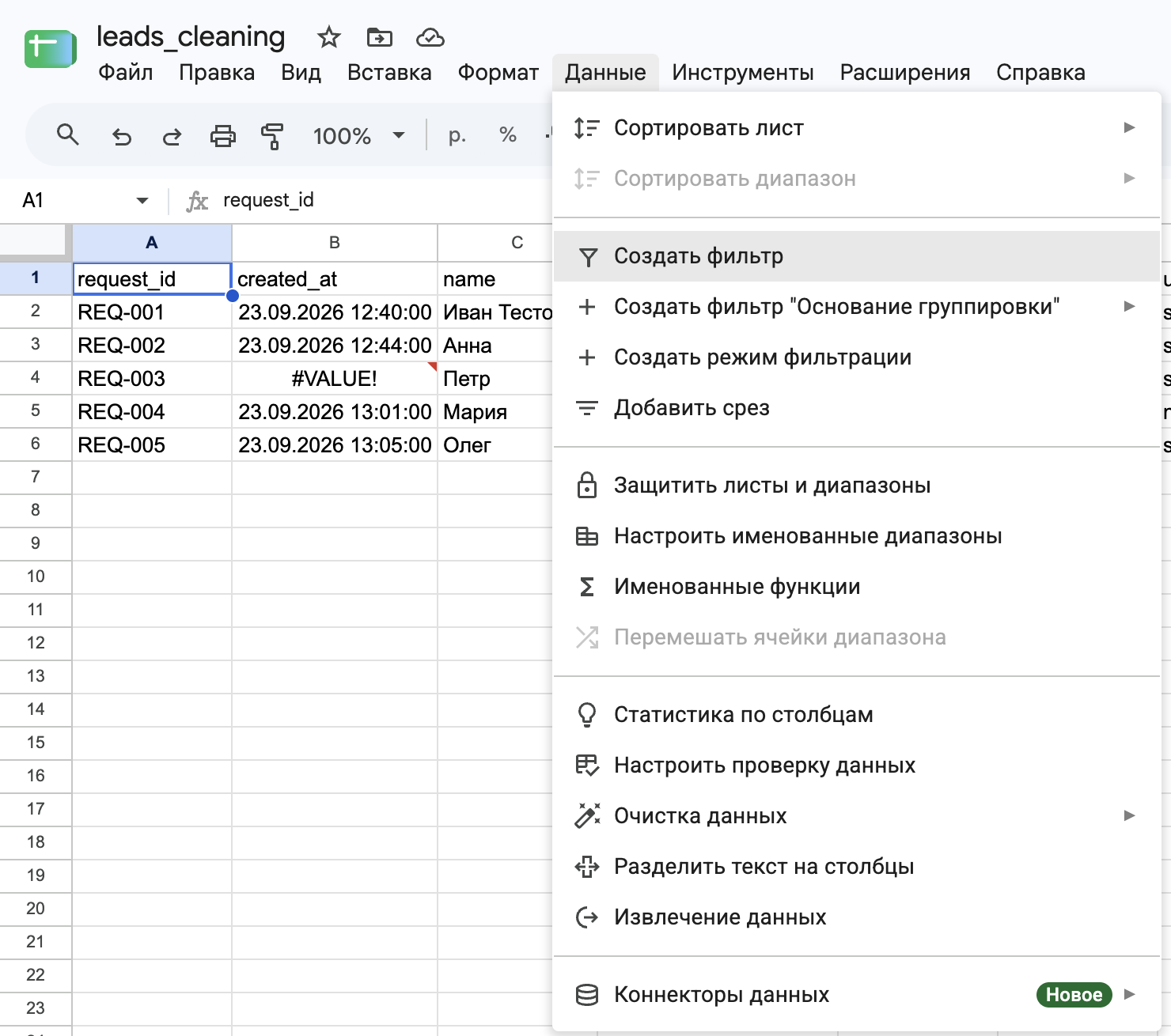The image size is (1171, 1036).
Task: Click the document title leads_cleaning
Action: tap(191, 36)
